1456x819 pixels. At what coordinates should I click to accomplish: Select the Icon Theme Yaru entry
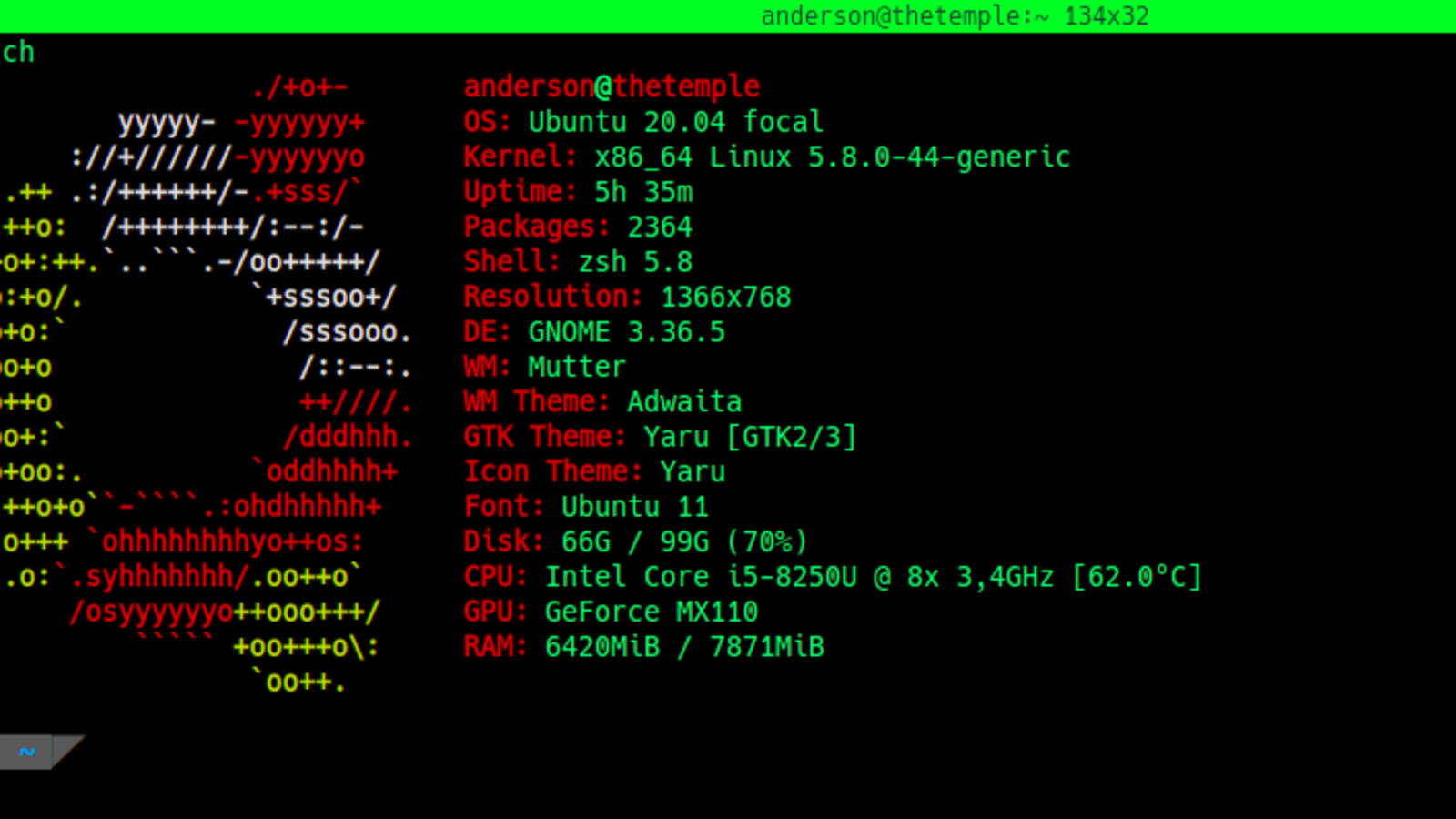(594, 471)
